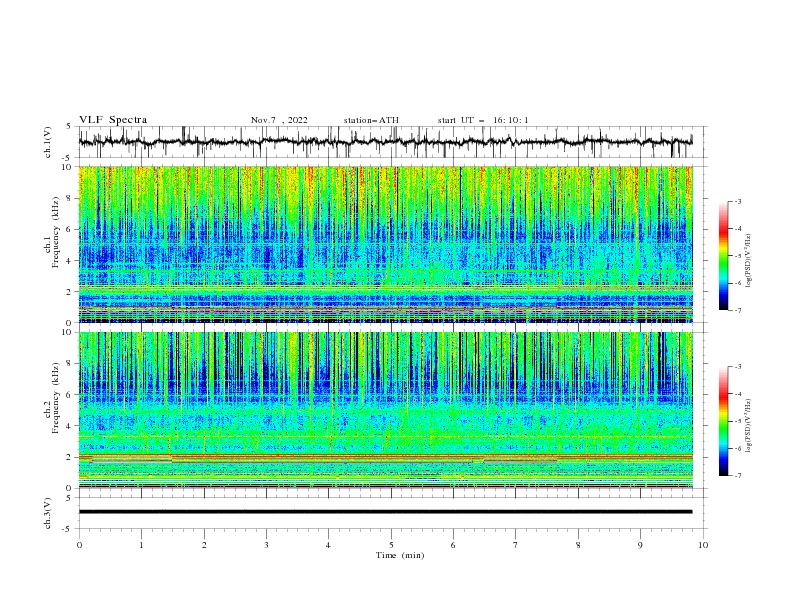The width and height of the screenshot is (792, 612).
Task: Click inside the ch.2 spectrogram panel
Action: 385,410
